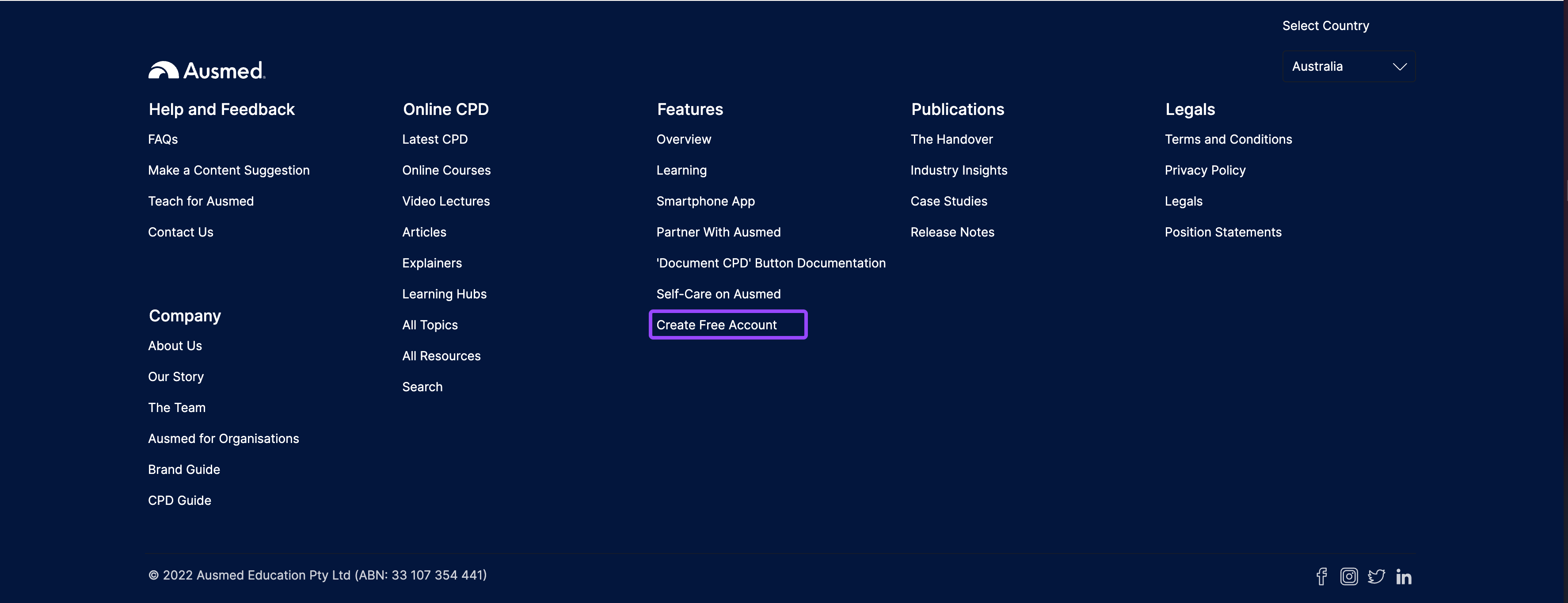
Task: Open Ausmed Facebook page icon
Action: (1321, 576)
